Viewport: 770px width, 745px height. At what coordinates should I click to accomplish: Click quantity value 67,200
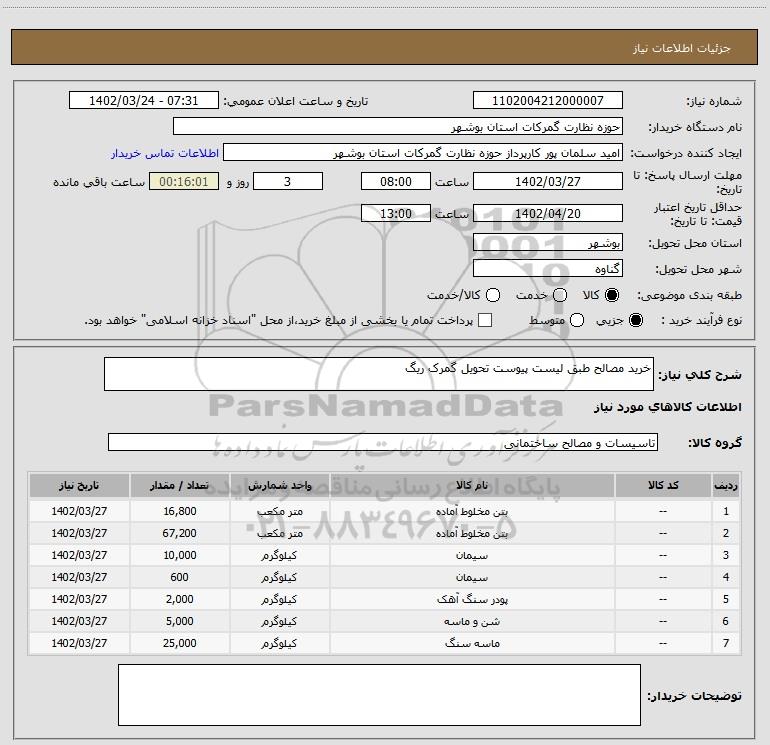pos(180,533)
